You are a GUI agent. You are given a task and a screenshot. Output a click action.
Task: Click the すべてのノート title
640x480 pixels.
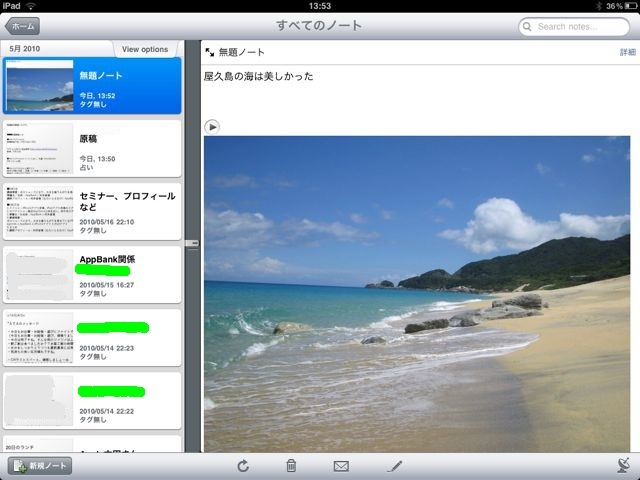(x=319, y=26)
